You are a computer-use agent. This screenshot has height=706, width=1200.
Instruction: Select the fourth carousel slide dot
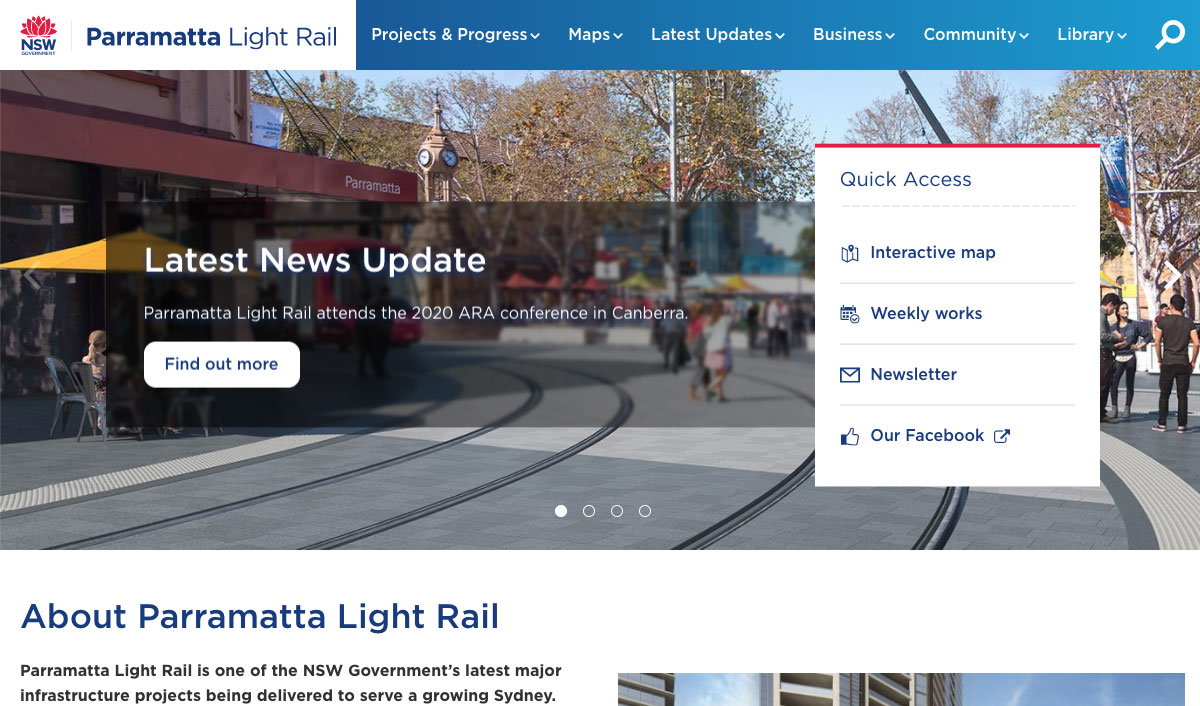click(x=645, y=511)
